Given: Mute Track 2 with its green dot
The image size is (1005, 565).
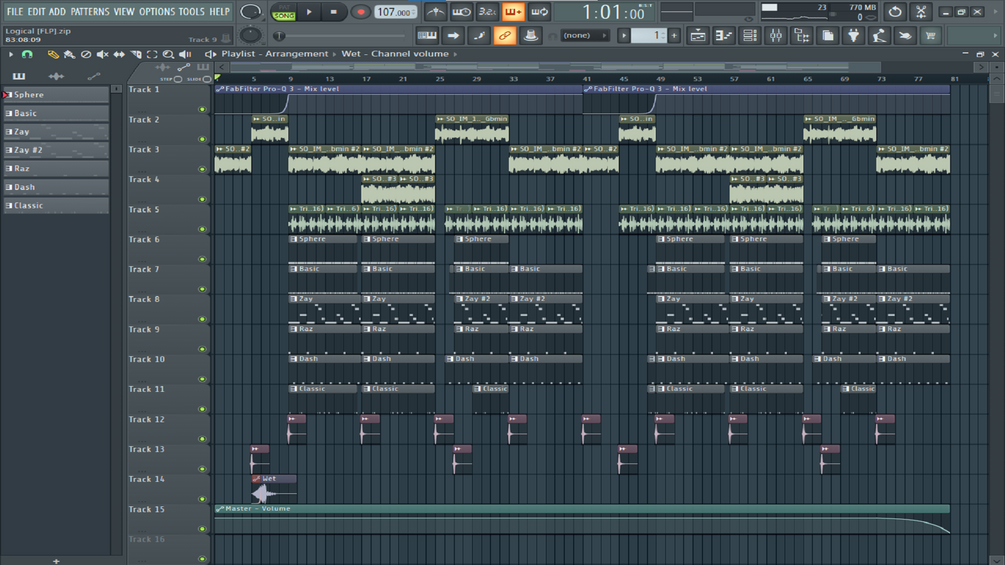Looking at the screenshot, I should pos(203,139).
